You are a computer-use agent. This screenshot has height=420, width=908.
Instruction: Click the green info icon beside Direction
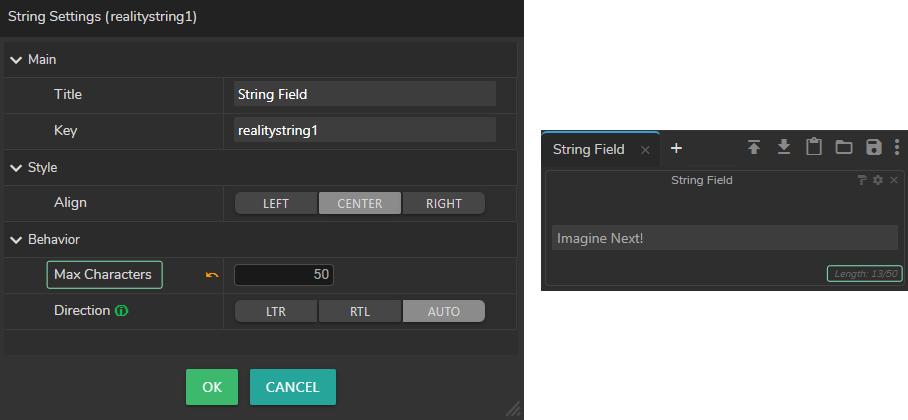(122, 311)
